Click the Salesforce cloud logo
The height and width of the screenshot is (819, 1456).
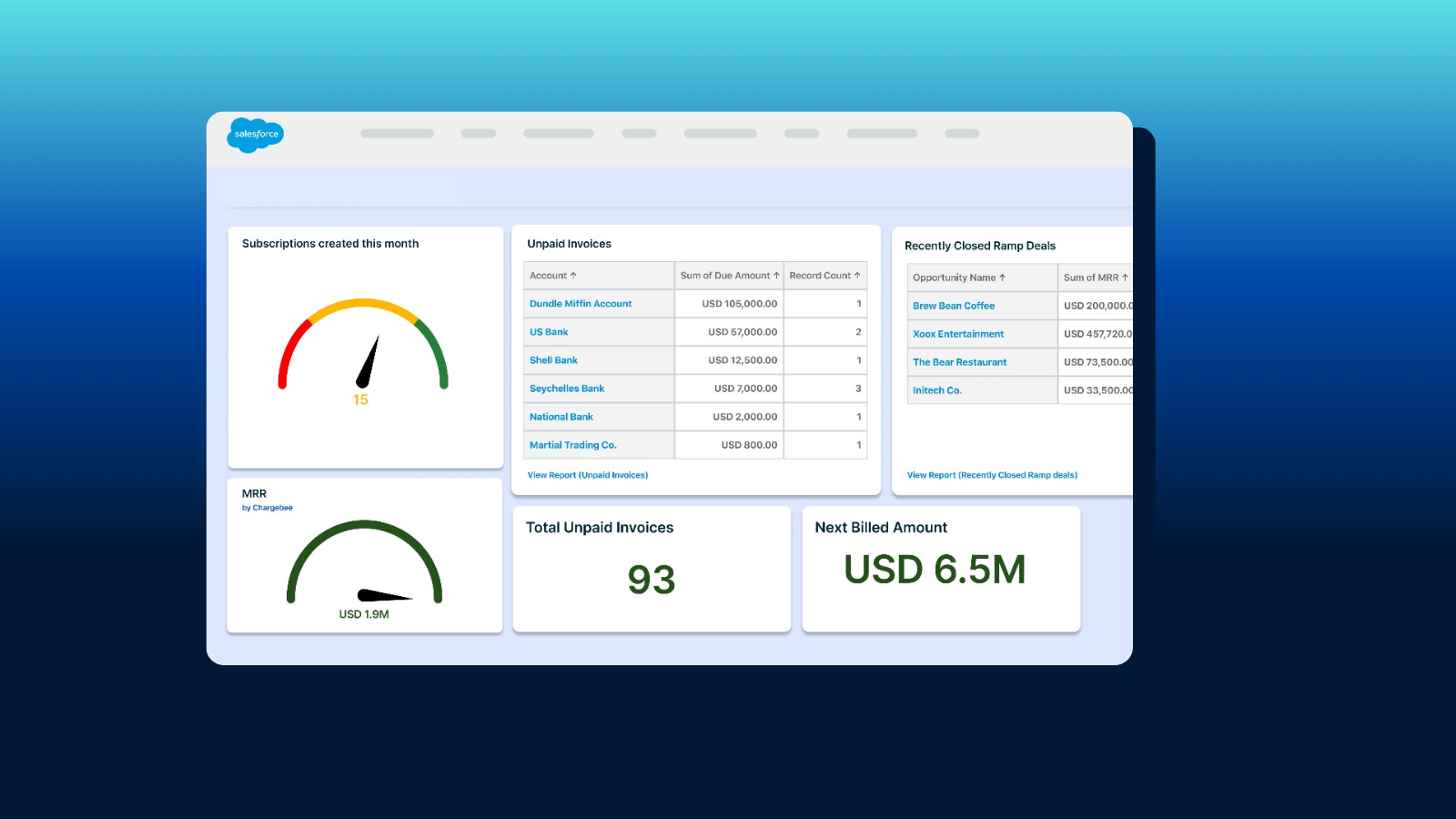[x=256, y=135]
